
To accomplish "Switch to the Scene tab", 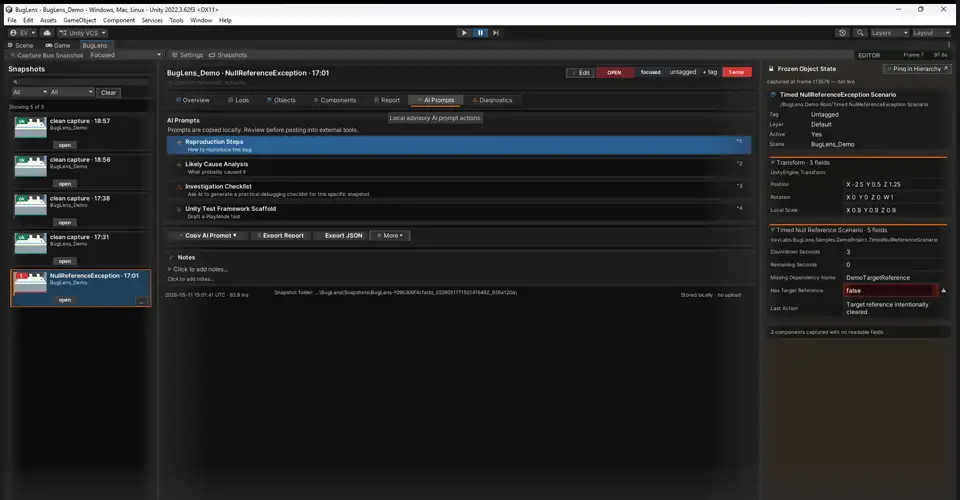I will coord(20,45).
